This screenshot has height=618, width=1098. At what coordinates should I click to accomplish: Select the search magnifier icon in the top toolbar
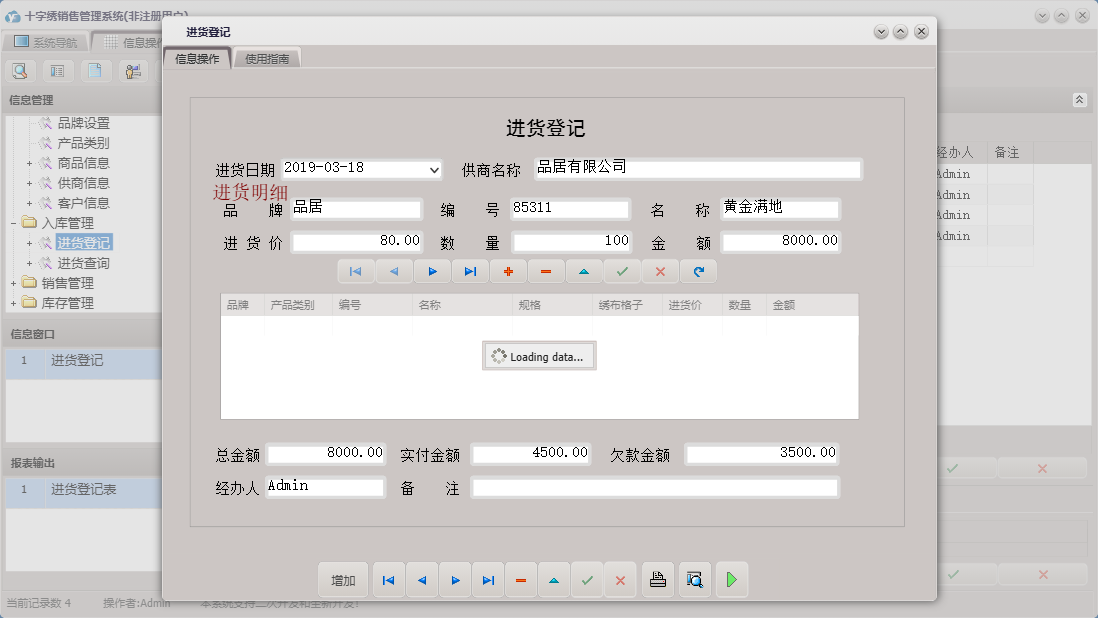pos(20,71)
